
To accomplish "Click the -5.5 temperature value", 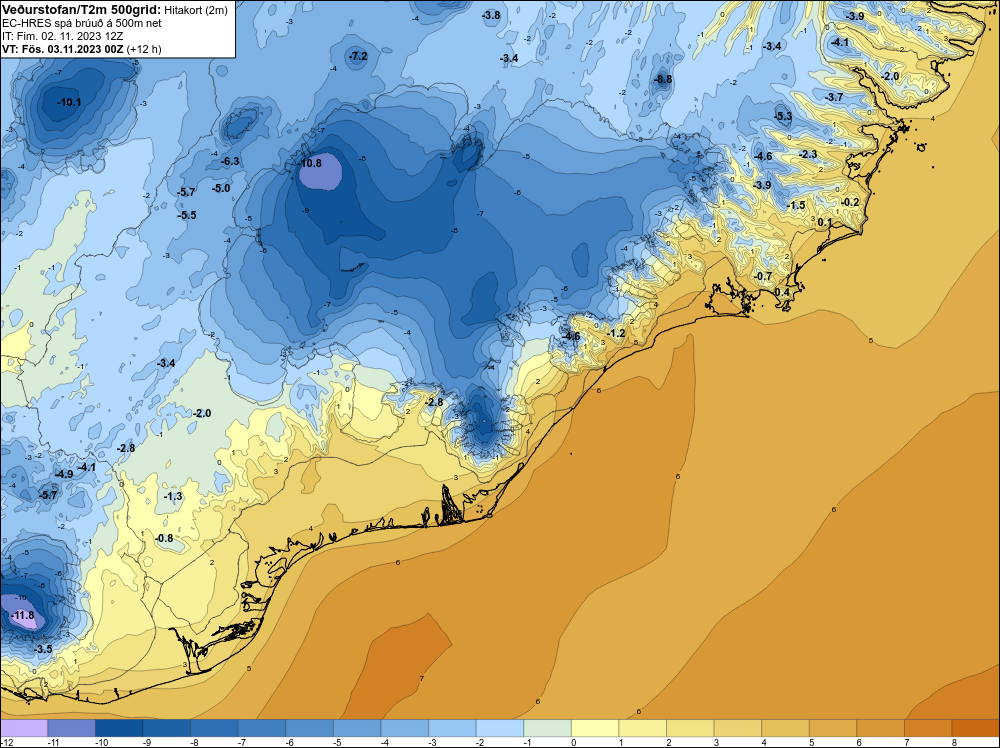I will pos(187,215).
